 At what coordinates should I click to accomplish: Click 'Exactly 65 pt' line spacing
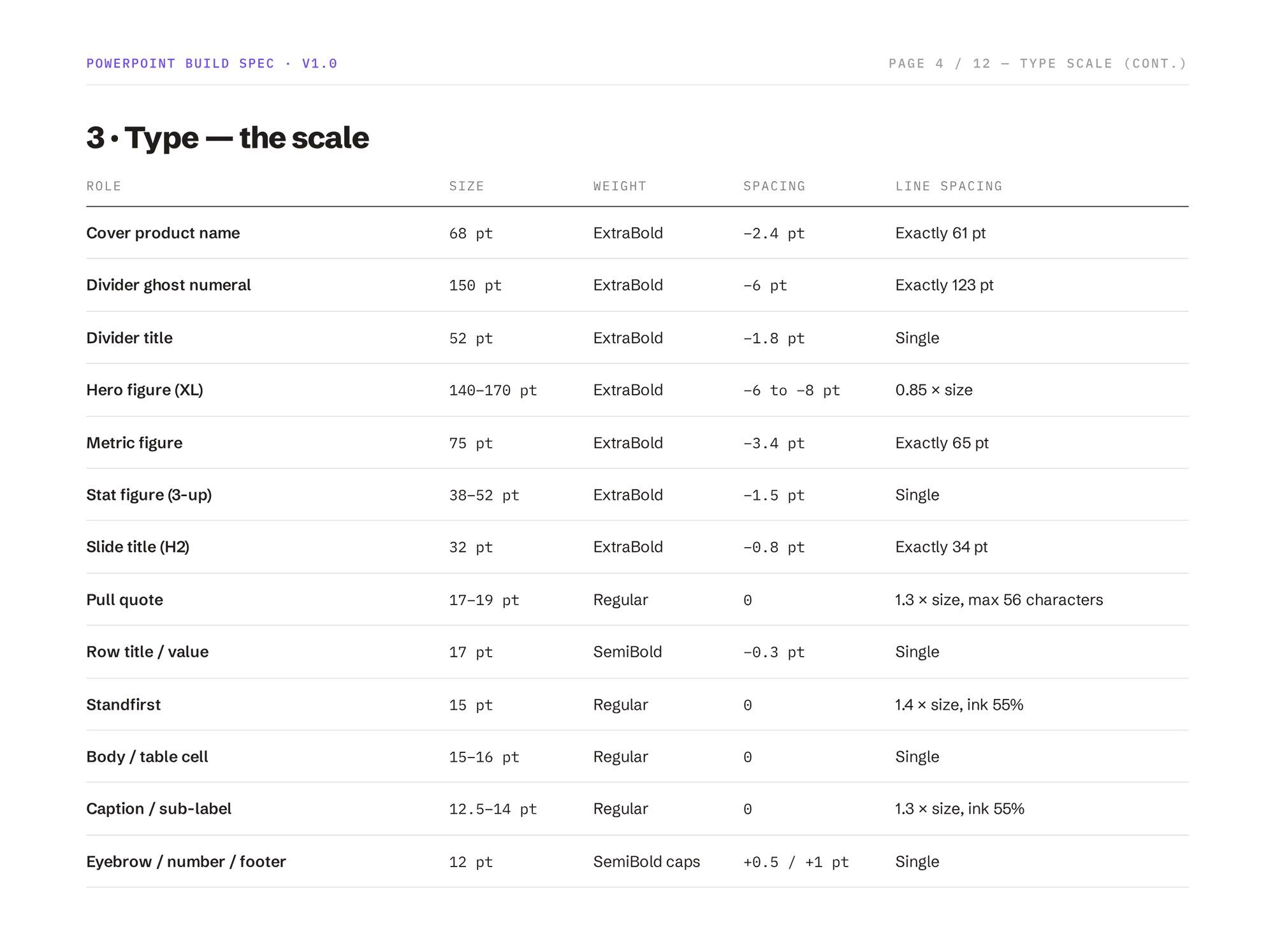[x=942, y=443]
